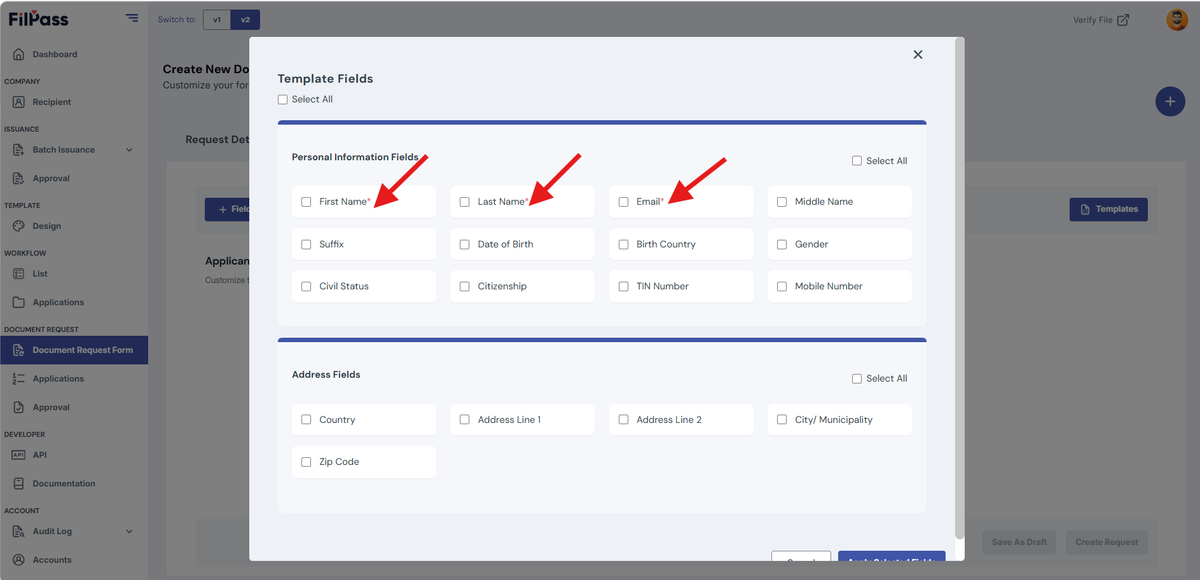Expand the Audit Log submenu chevron
The height and width of the screenshot is (580, 1200).
click(129, 532)
